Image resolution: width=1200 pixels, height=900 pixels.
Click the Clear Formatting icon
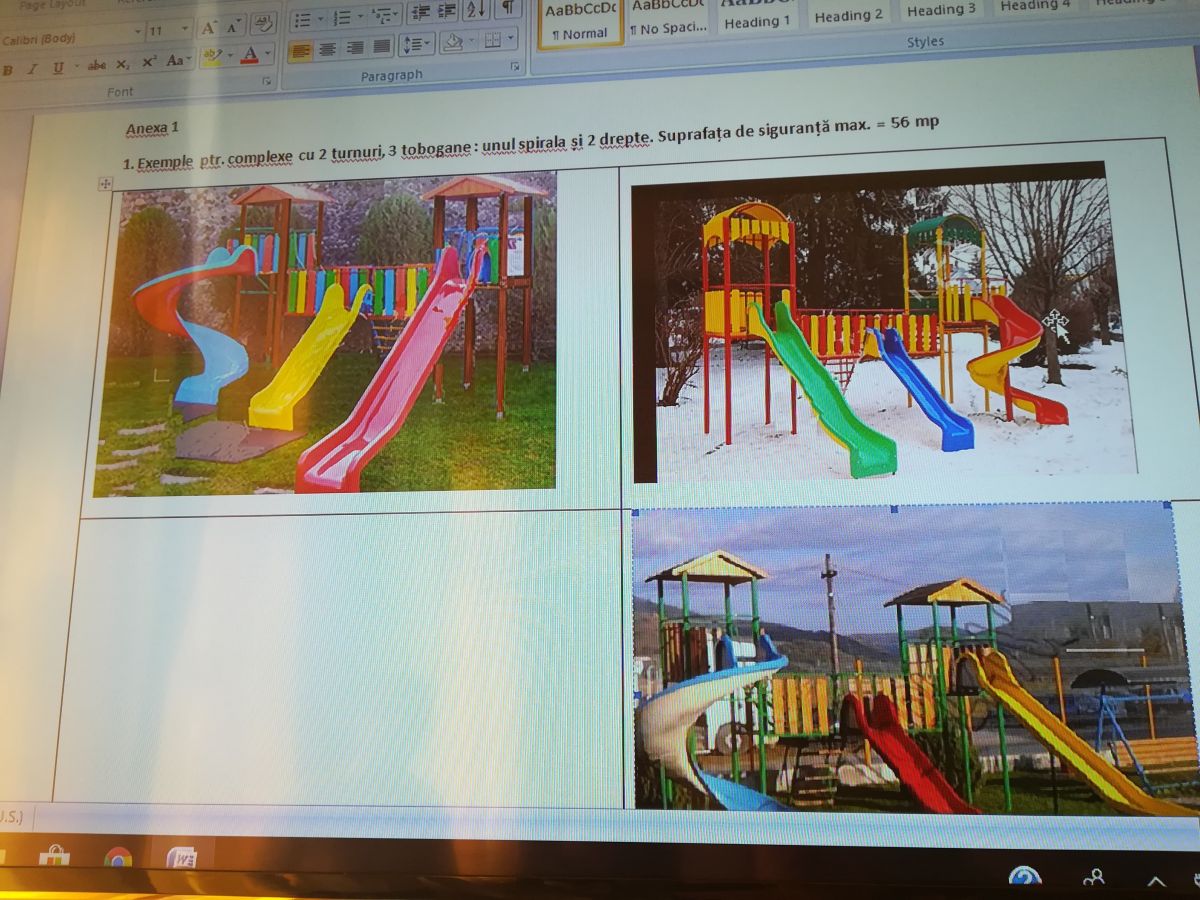(x=263, y=23)
